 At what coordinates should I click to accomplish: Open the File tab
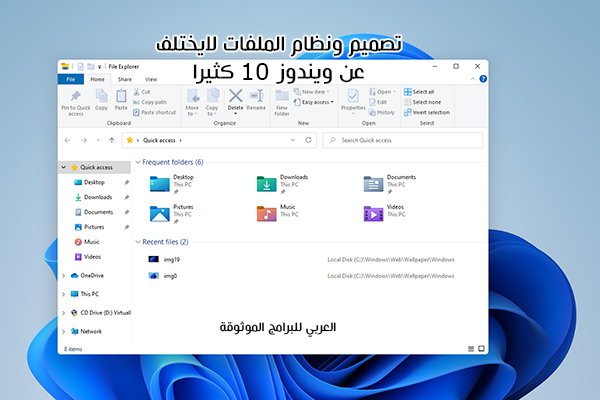70,79
